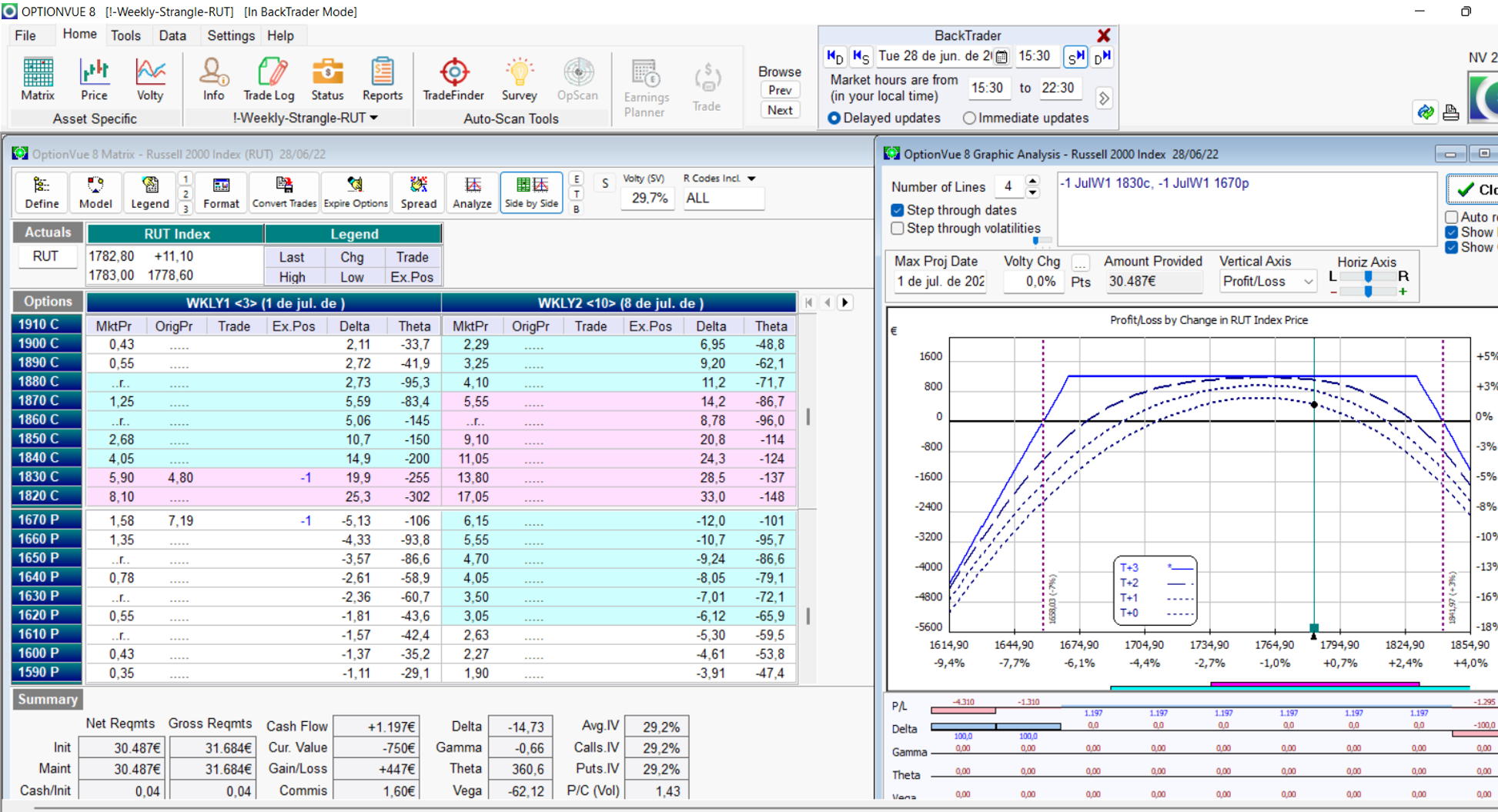Toggle the T matrix button
The image size is (1498, 812).
point(577,194)
